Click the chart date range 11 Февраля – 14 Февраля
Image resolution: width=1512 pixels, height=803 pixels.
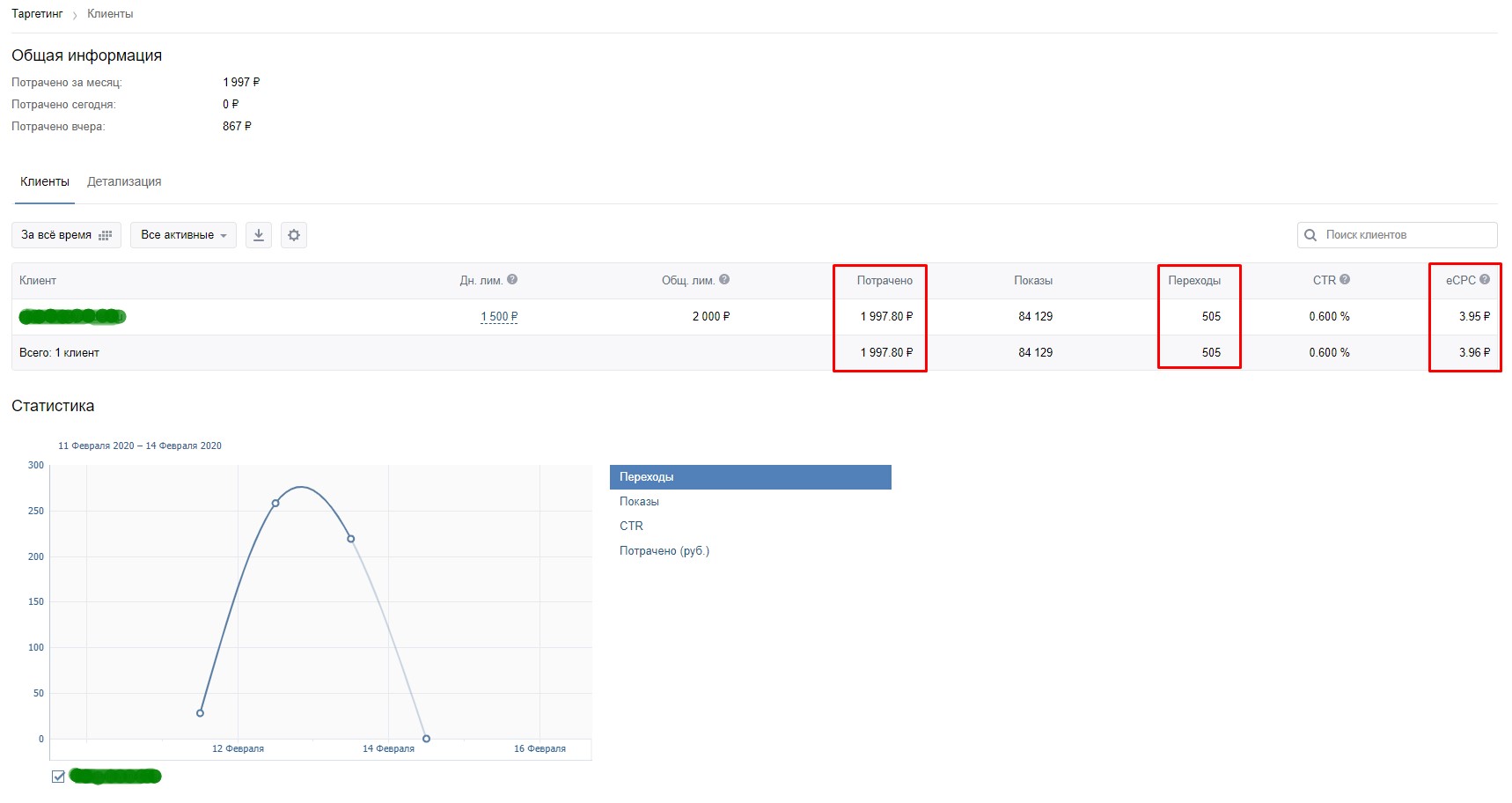point(140,446)
